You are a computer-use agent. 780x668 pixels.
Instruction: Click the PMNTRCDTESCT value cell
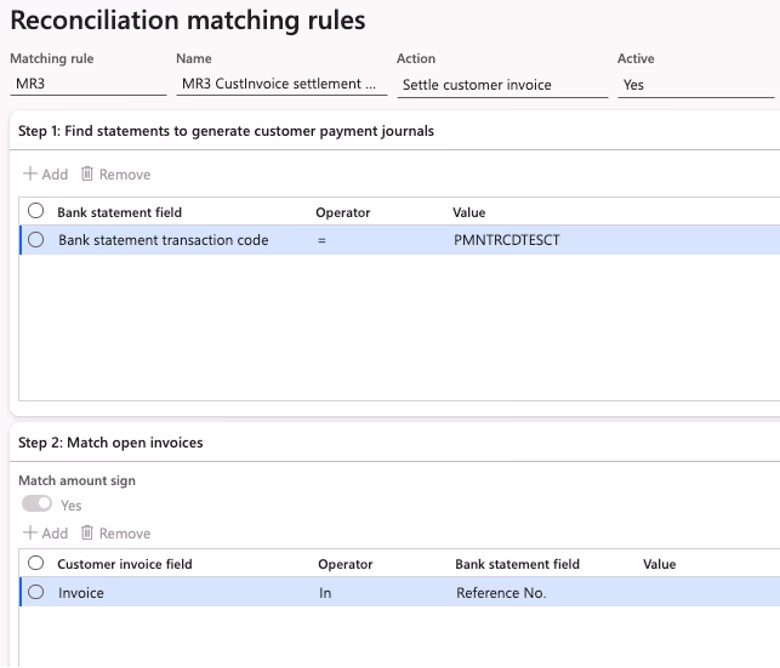point(507,240)
